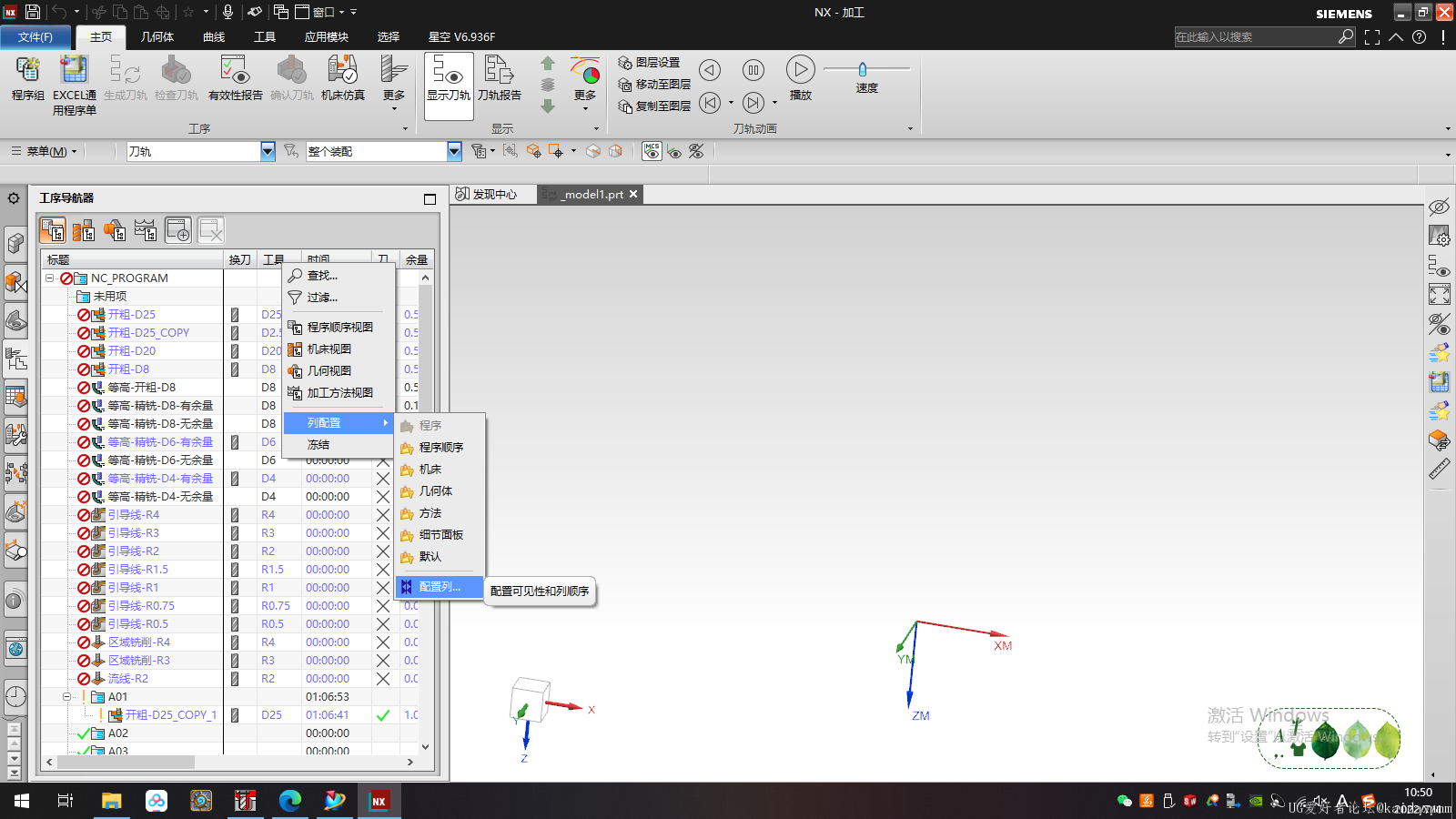Click the horizontal scrollbar in navigator
1456x819 pixels.
coord(126,762)
